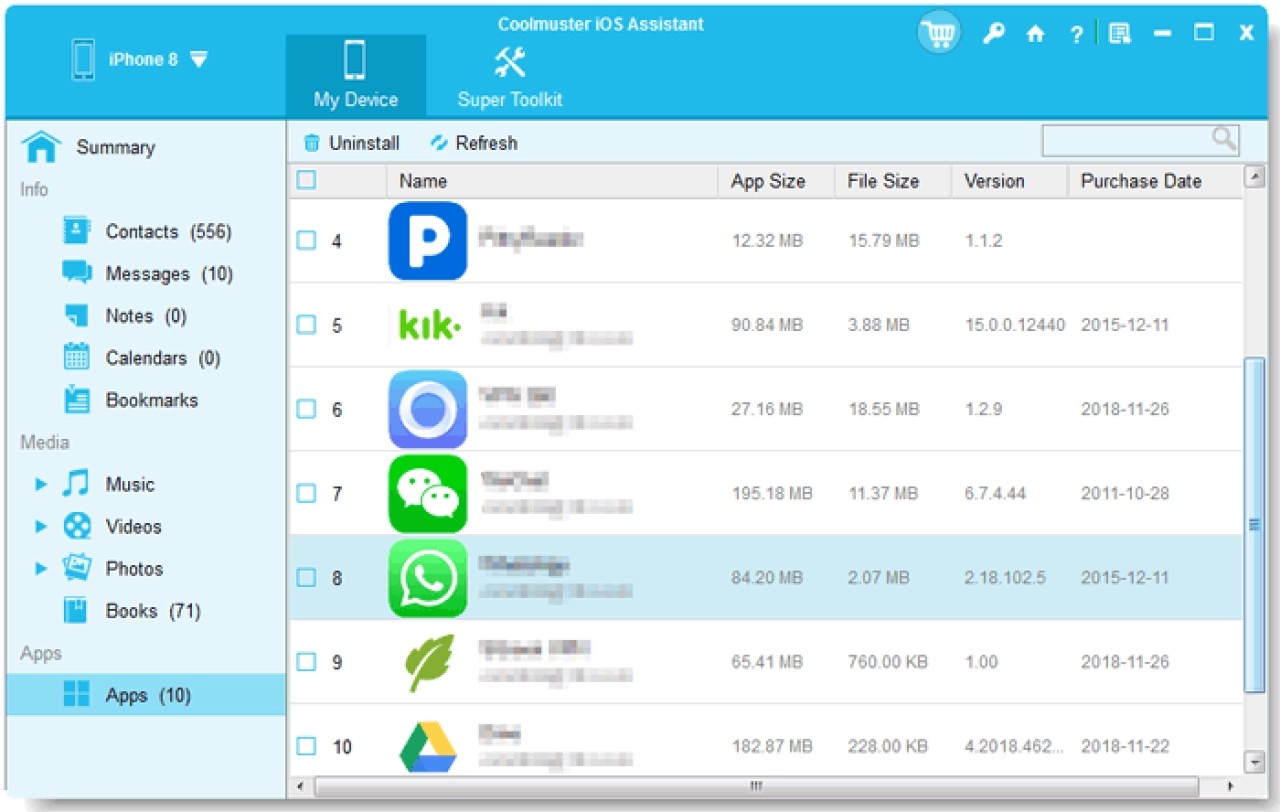Open the shopping cart icon
The width and height of the screenshot is (1280, 812).
pyautogui.click(x=938, y=34)
